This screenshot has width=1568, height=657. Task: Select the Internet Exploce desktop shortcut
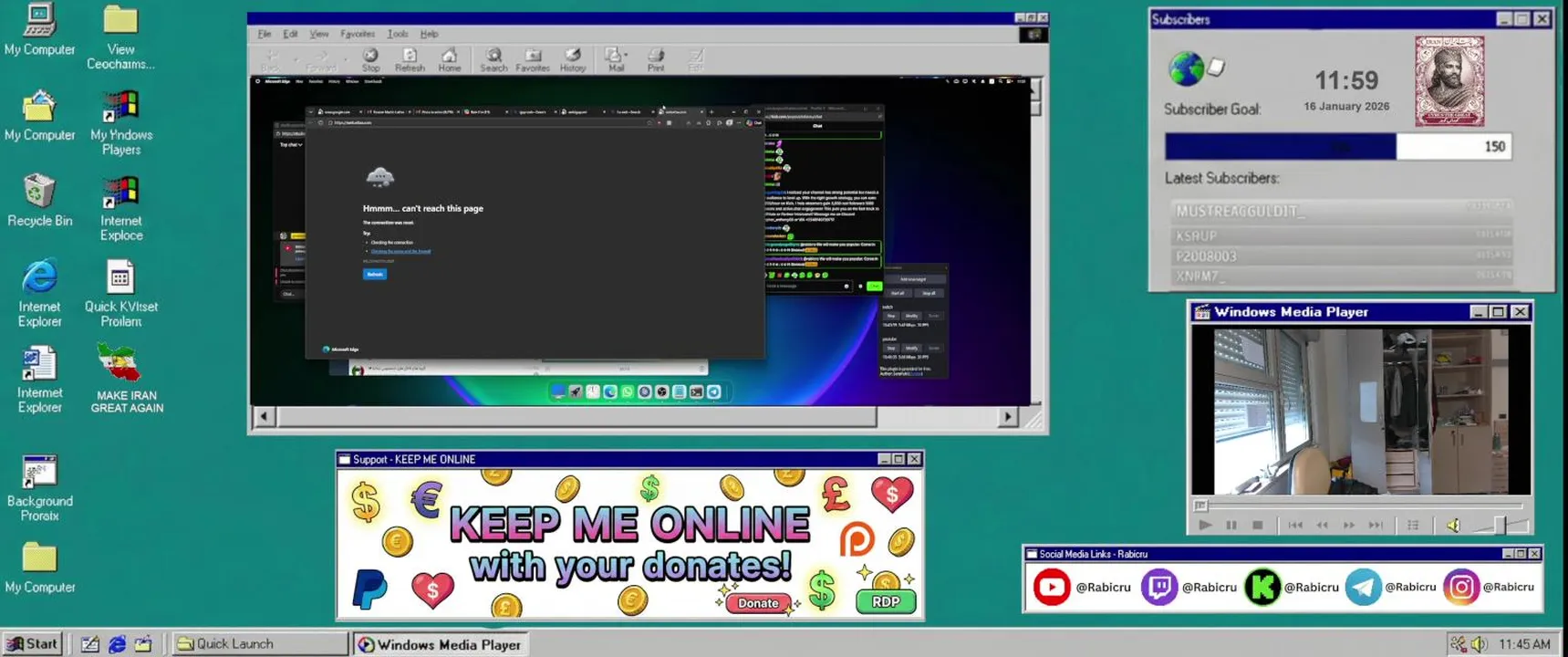coord(121,209)
